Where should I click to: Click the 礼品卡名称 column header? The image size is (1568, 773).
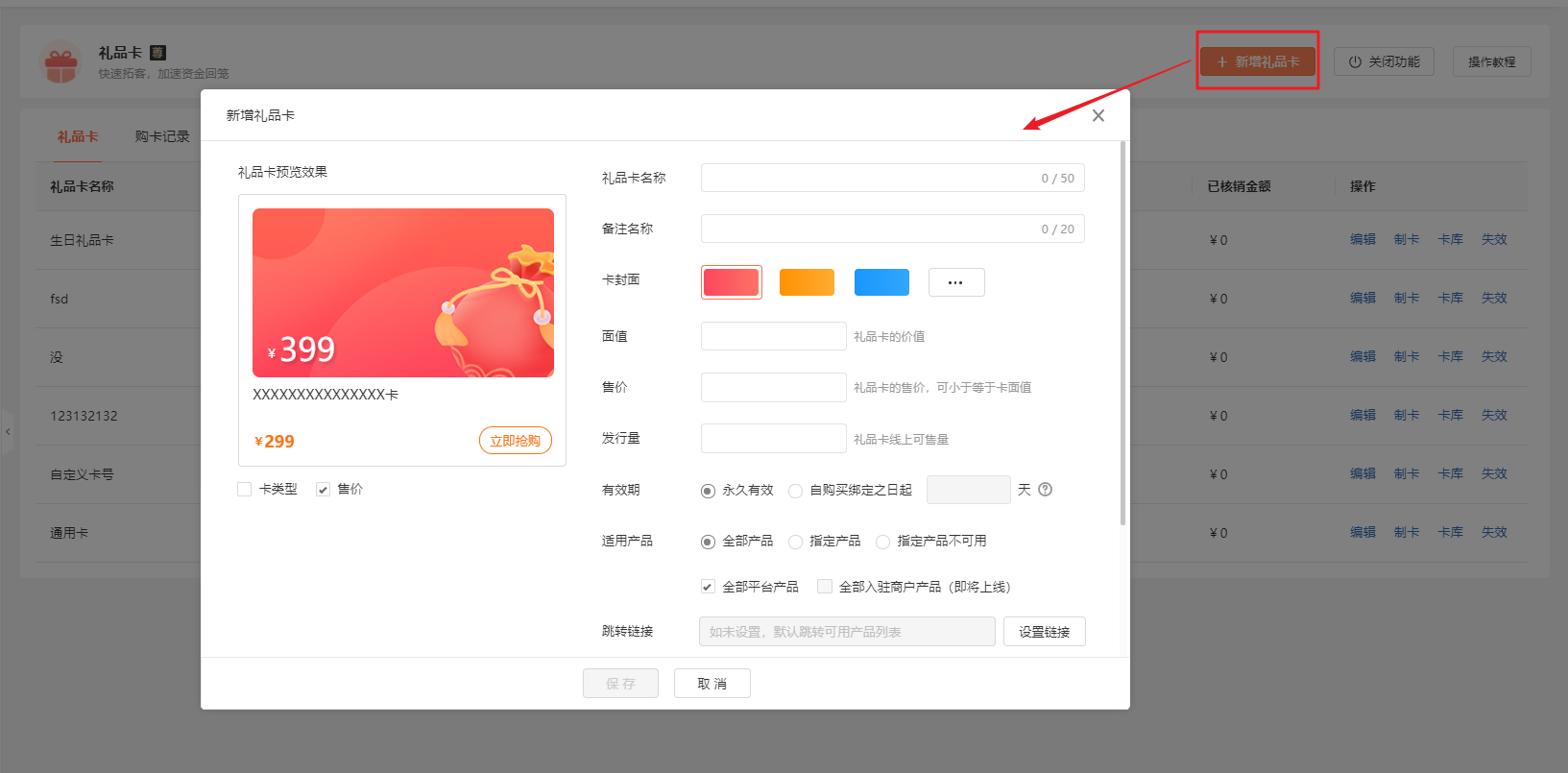82,186
